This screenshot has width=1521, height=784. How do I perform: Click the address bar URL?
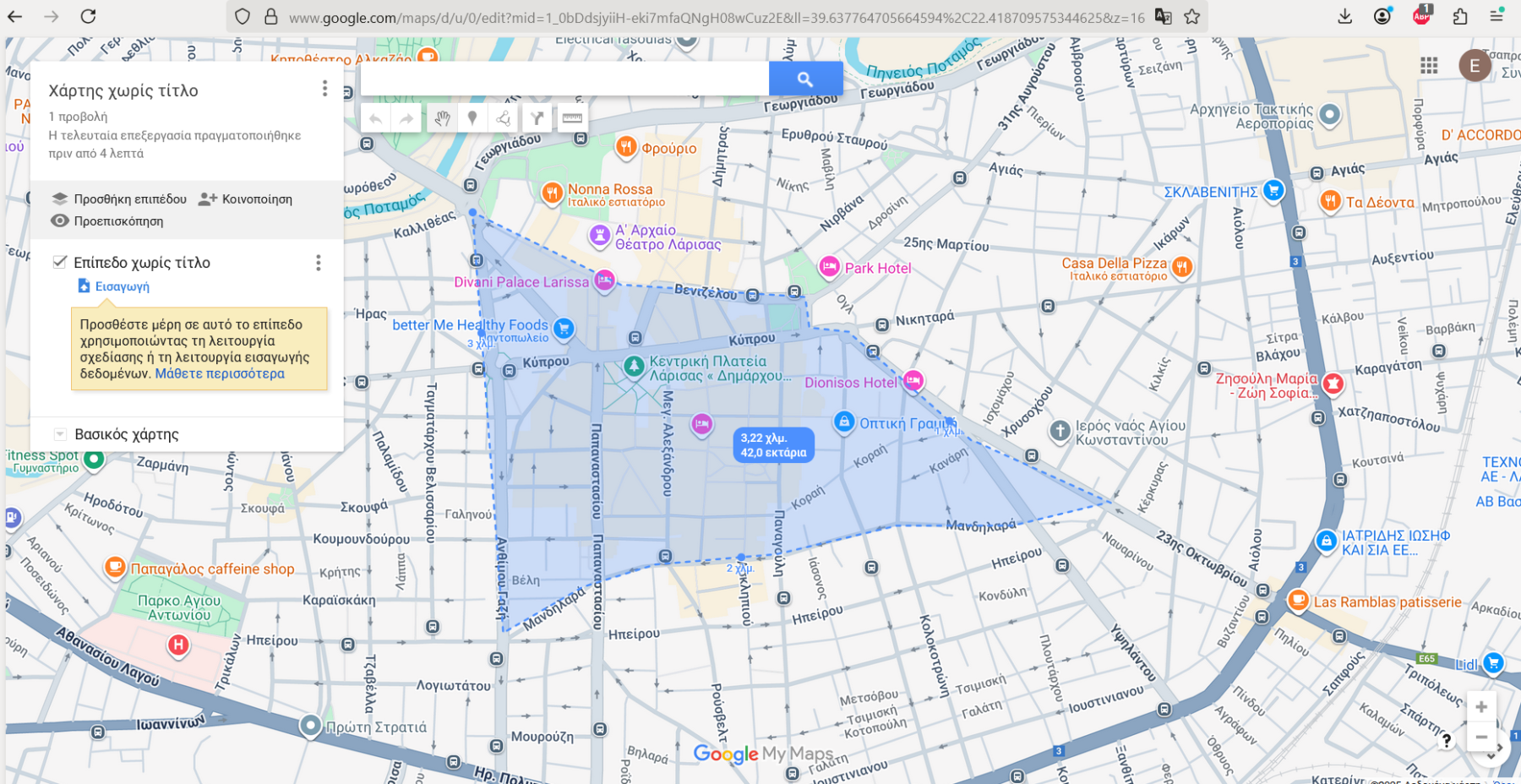[x=717, y=17]
